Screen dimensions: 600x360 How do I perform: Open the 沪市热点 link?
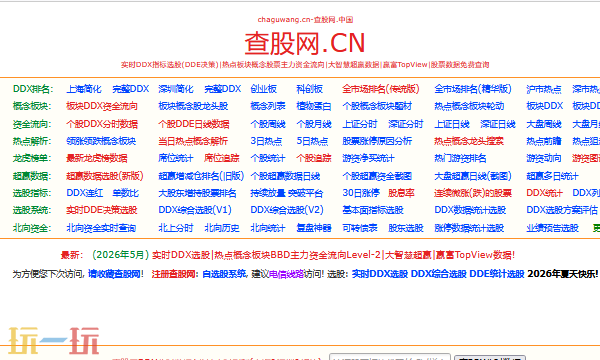pyautogui.click(x=544, y=89)
